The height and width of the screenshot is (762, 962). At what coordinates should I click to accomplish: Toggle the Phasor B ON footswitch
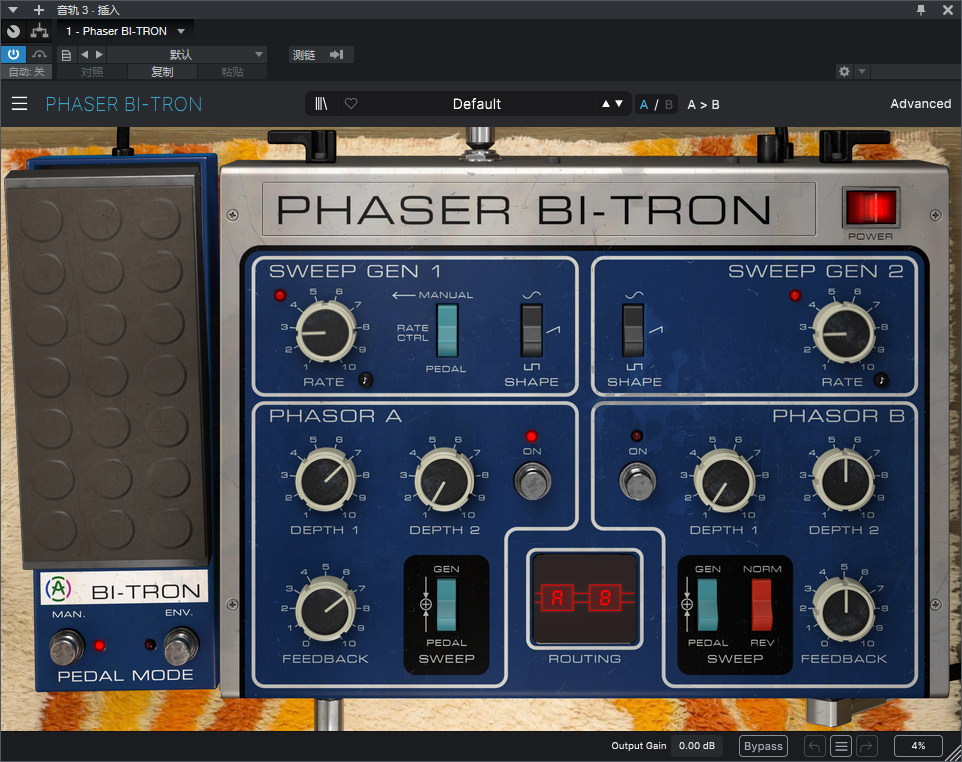637,480
